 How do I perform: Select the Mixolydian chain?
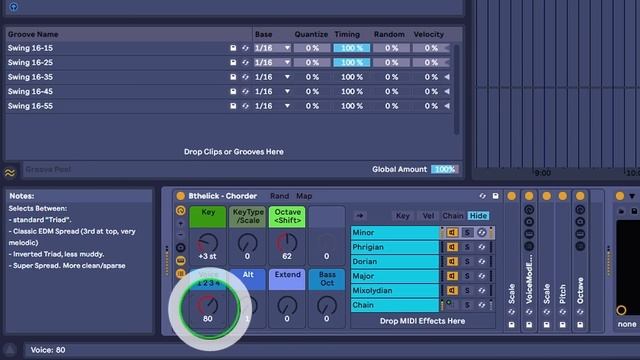(395, 291)
